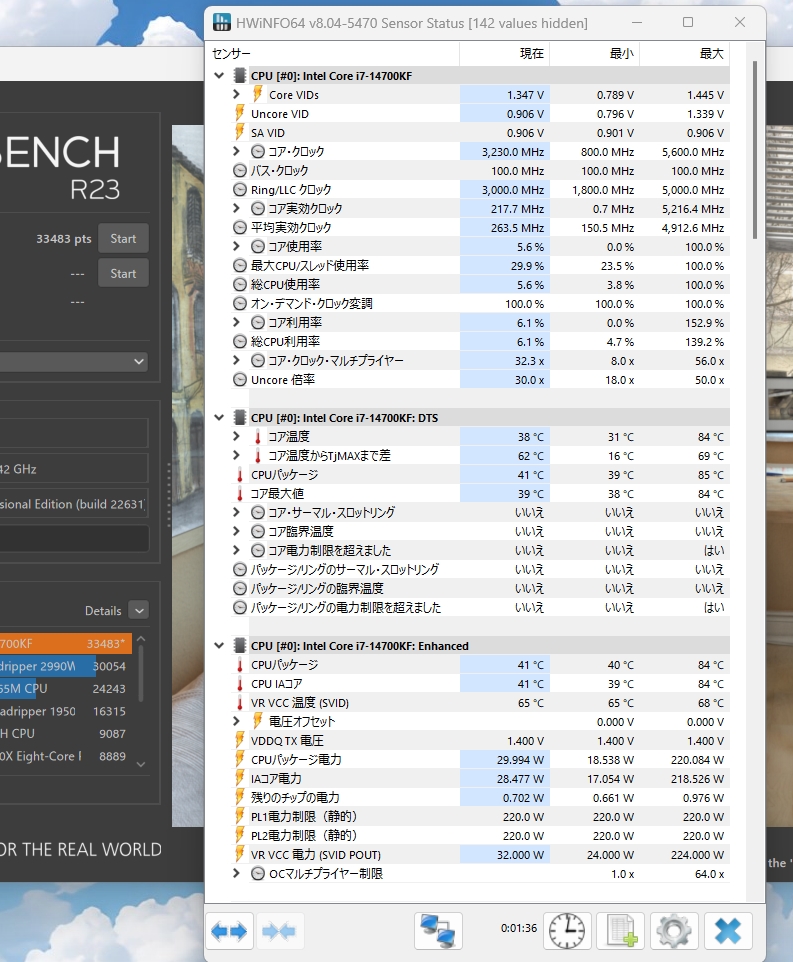The height and width of the screenshot is (962, 793).
Task: Open the Cinebench minimum test duration dropdown
Action: pyautogui.click(x=139, y=361)
